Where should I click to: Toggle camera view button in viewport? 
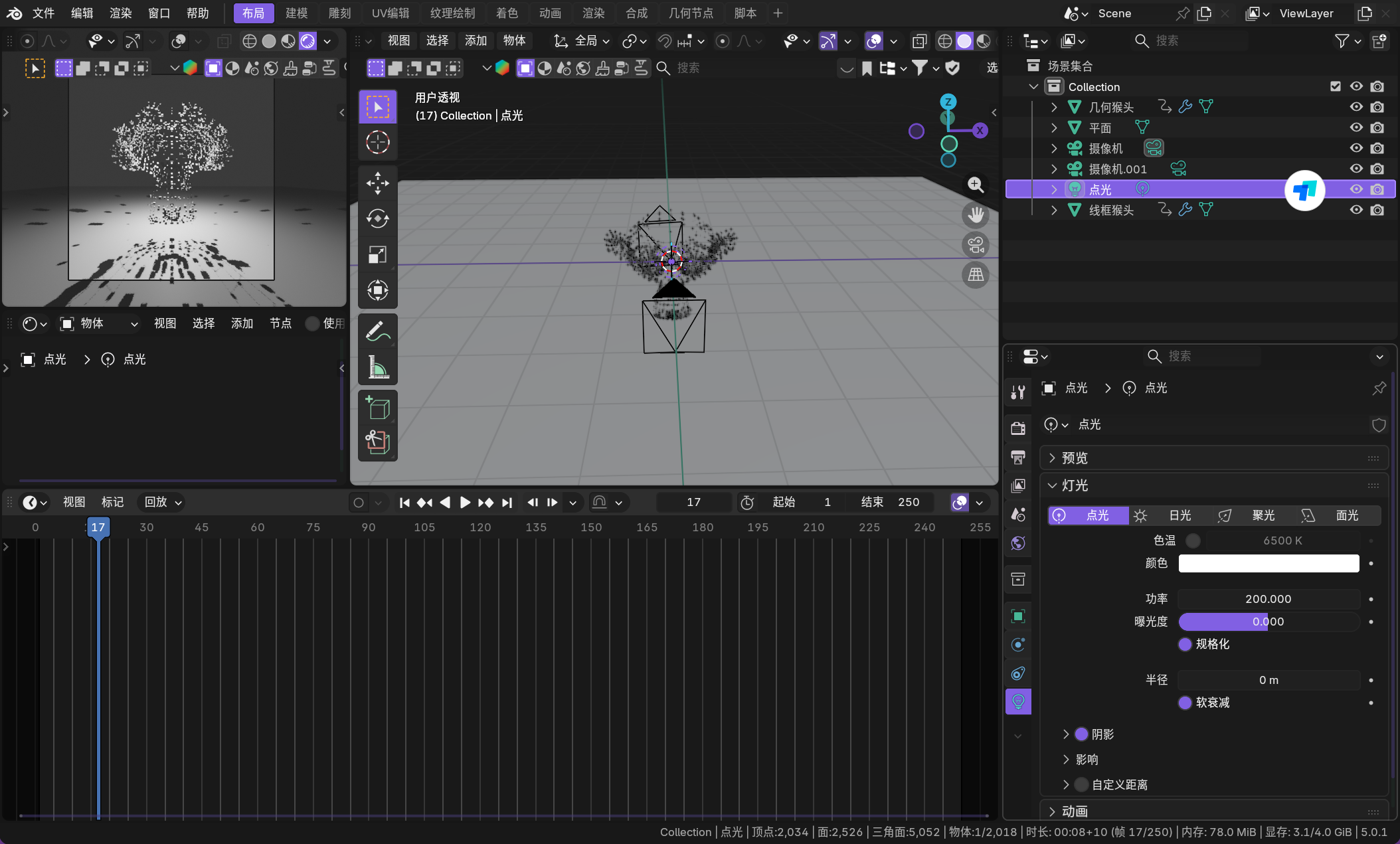coord(975,245)
